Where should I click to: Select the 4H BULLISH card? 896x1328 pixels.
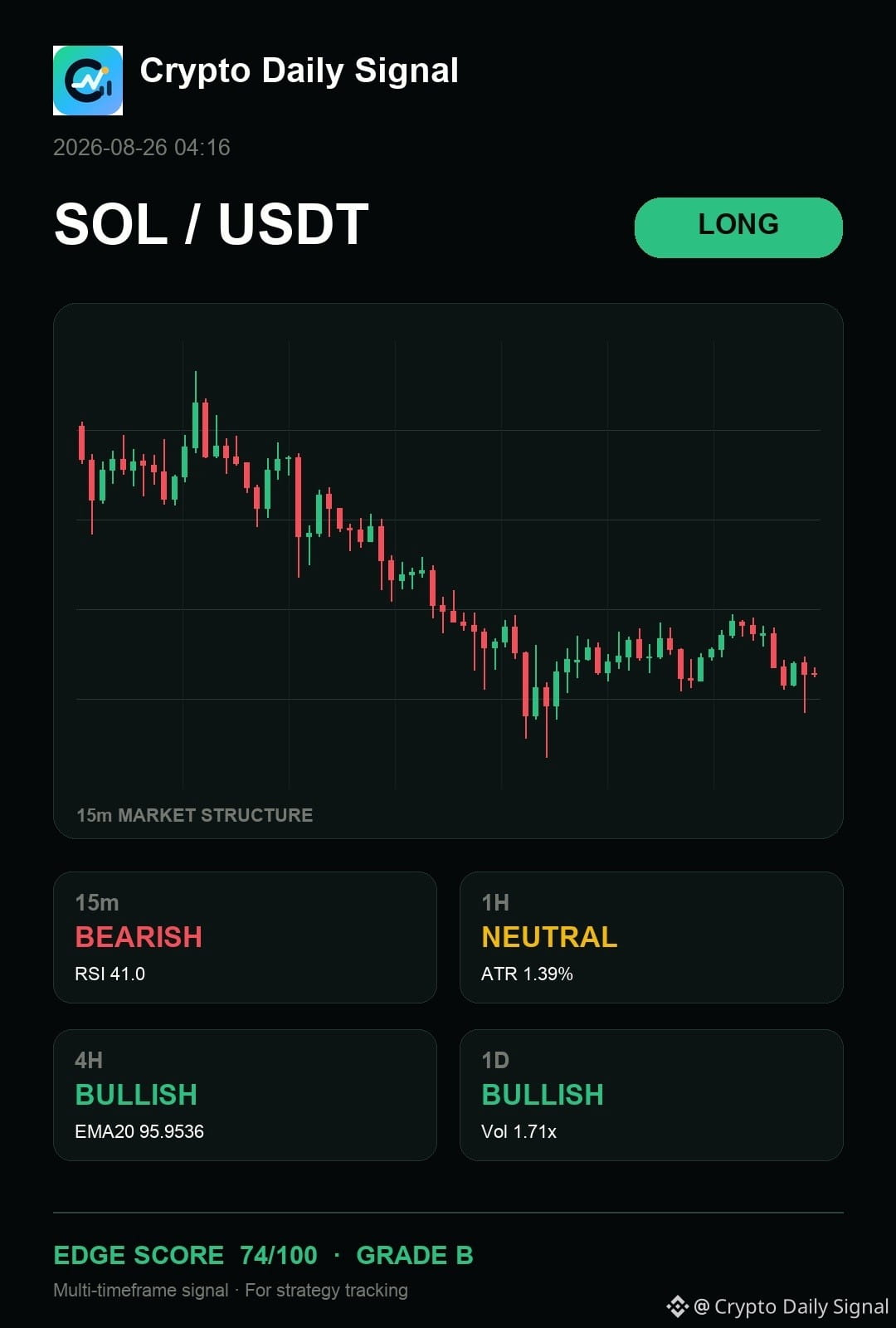point(245,1095)
